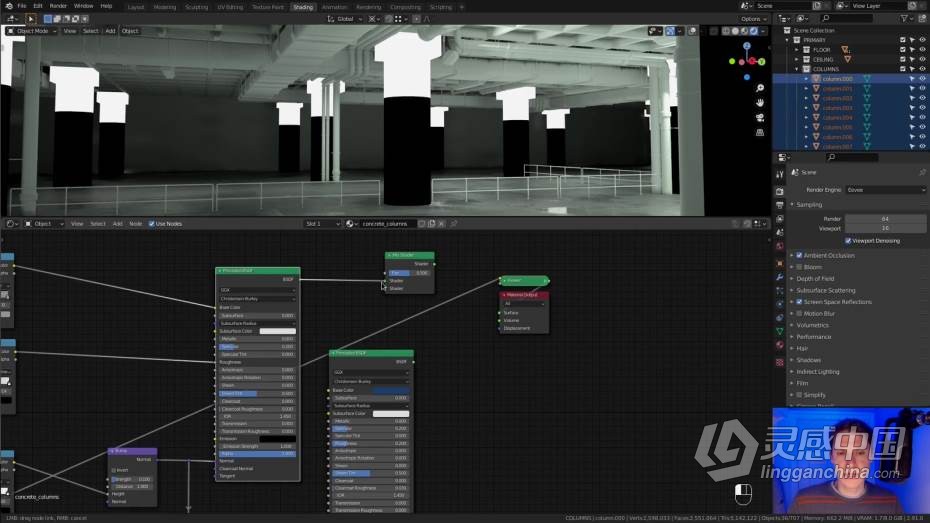
Task: Disable the Screen Space Reflections checkbox
Action: (799, 302)
